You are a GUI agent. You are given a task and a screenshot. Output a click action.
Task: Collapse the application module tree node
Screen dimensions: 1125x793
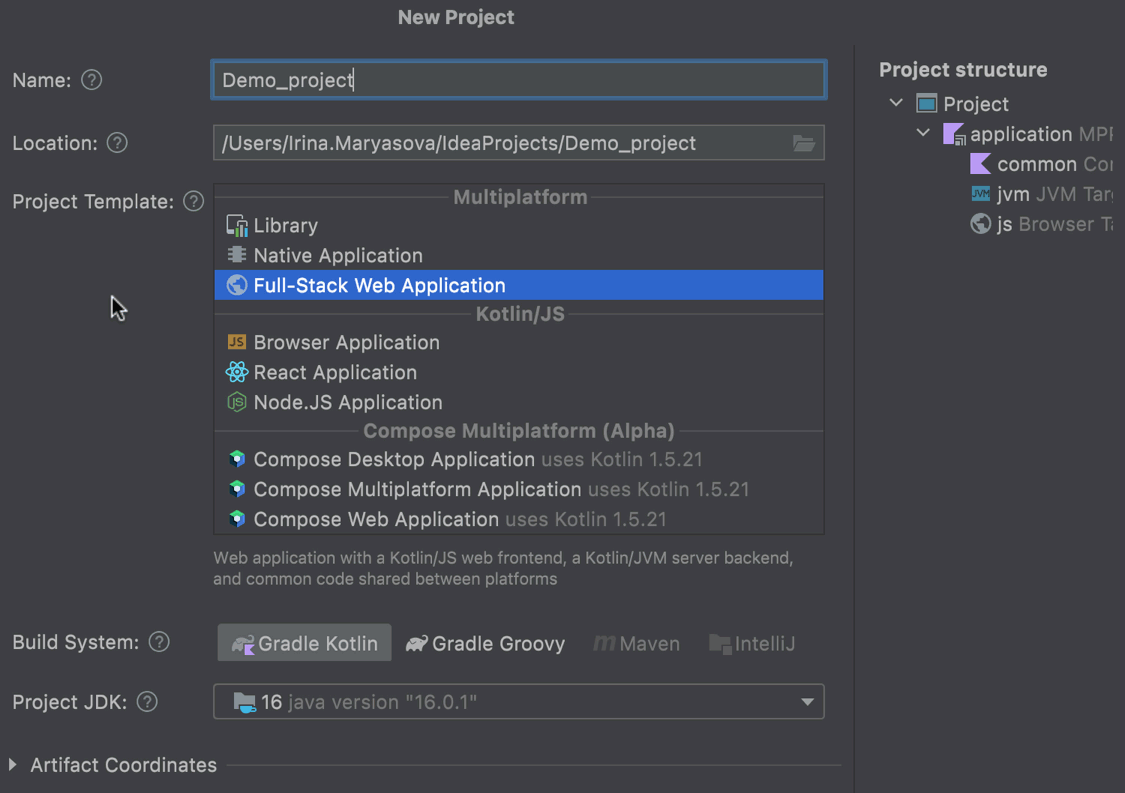(x=923, y=133)
